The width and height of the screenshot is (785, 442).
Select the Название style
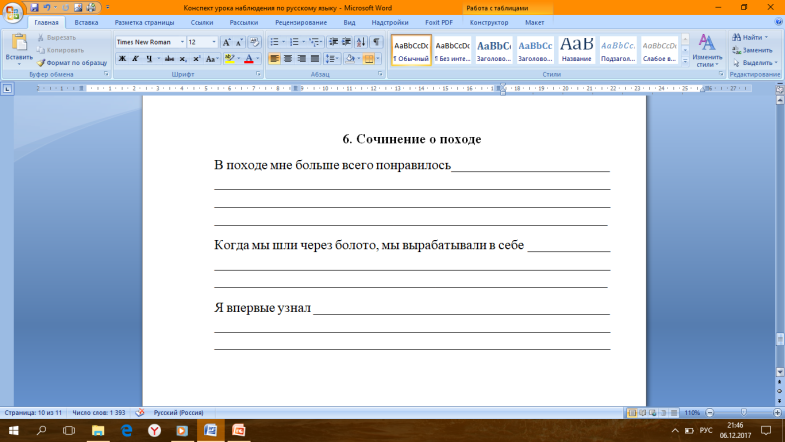click(x=576, y=50)
